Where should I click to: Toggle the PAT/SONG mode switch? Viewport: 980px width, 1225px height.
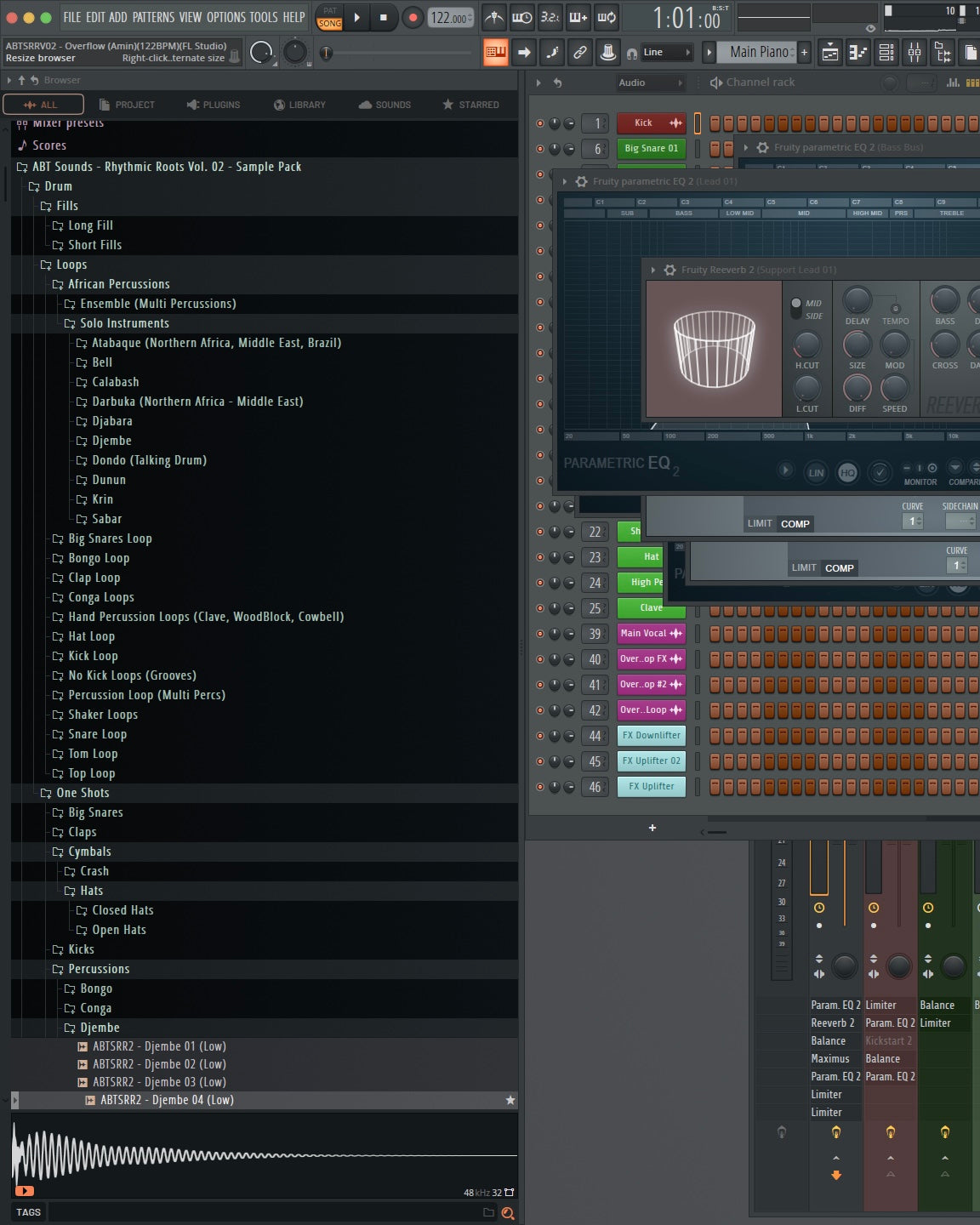[329, 18]
